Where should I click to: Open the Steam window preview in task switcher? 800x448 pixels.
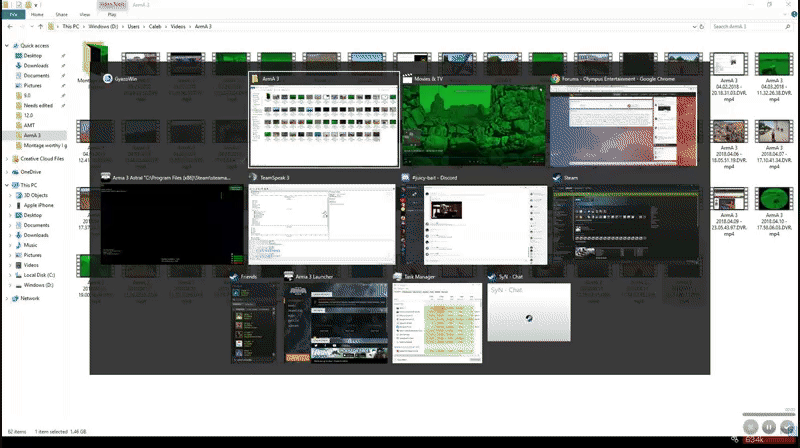click(x=627, y=225)
